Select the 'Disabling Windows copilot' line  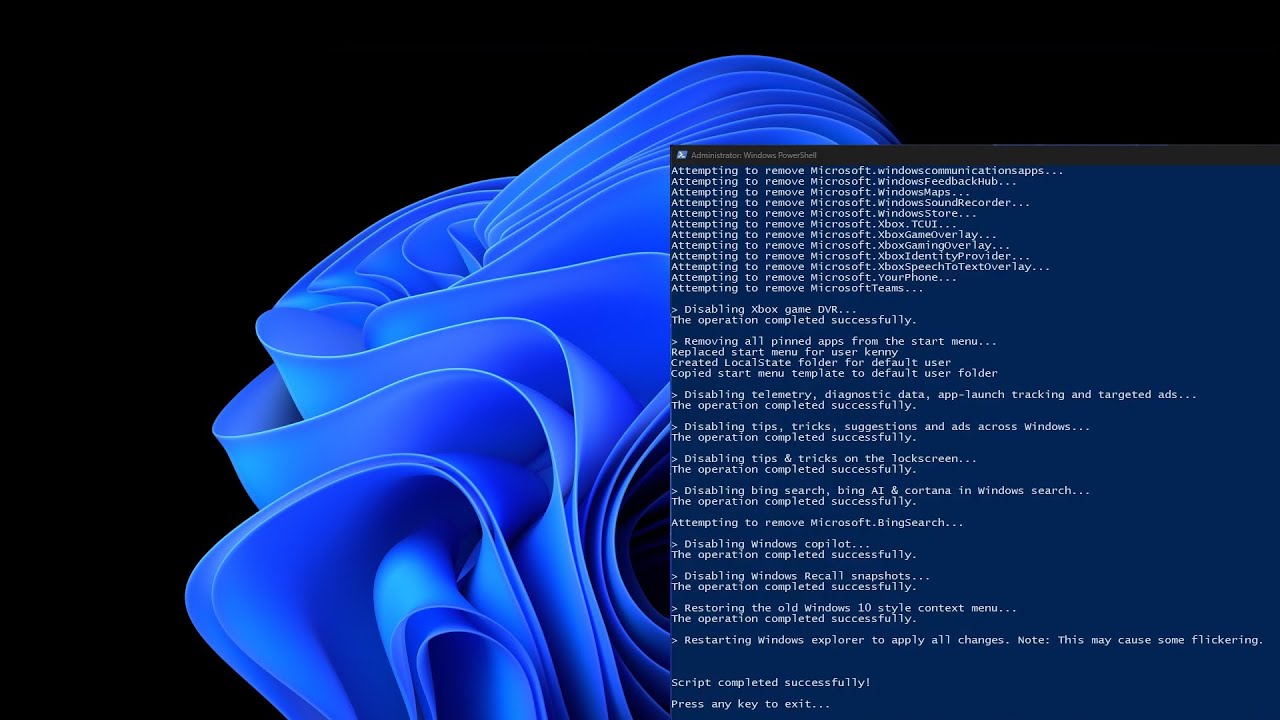click(x=771, y=544)
